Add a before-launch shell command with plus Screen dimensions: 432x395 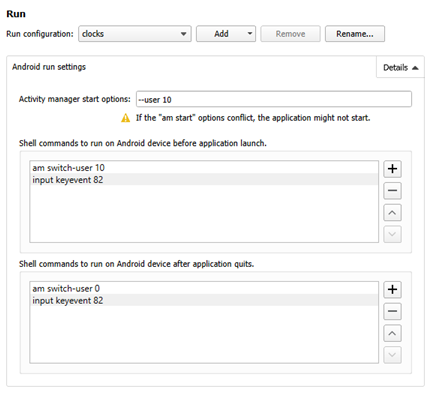pos(392,169)
